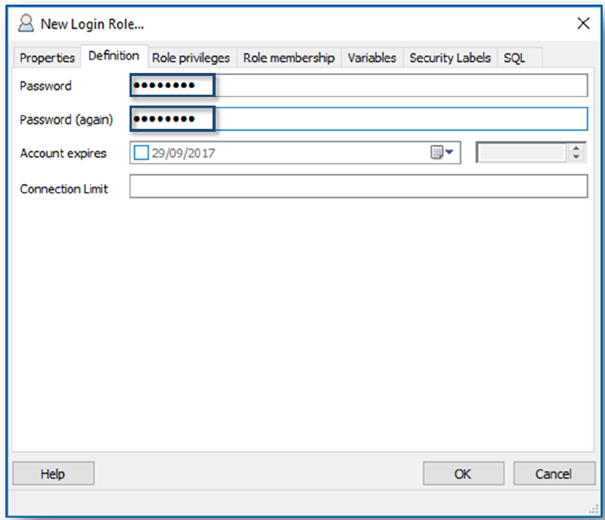Enable the Account expires checkbox

(x=141, y=154)
